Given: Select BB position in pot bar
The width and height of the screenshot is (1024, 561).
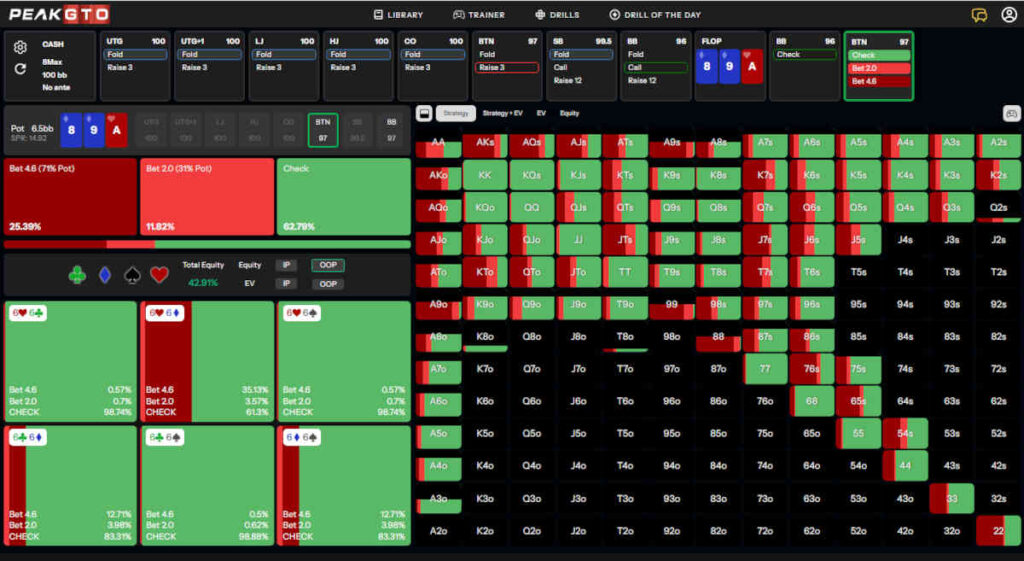Looking at the screenshot, I should click(x=391, y=129).
